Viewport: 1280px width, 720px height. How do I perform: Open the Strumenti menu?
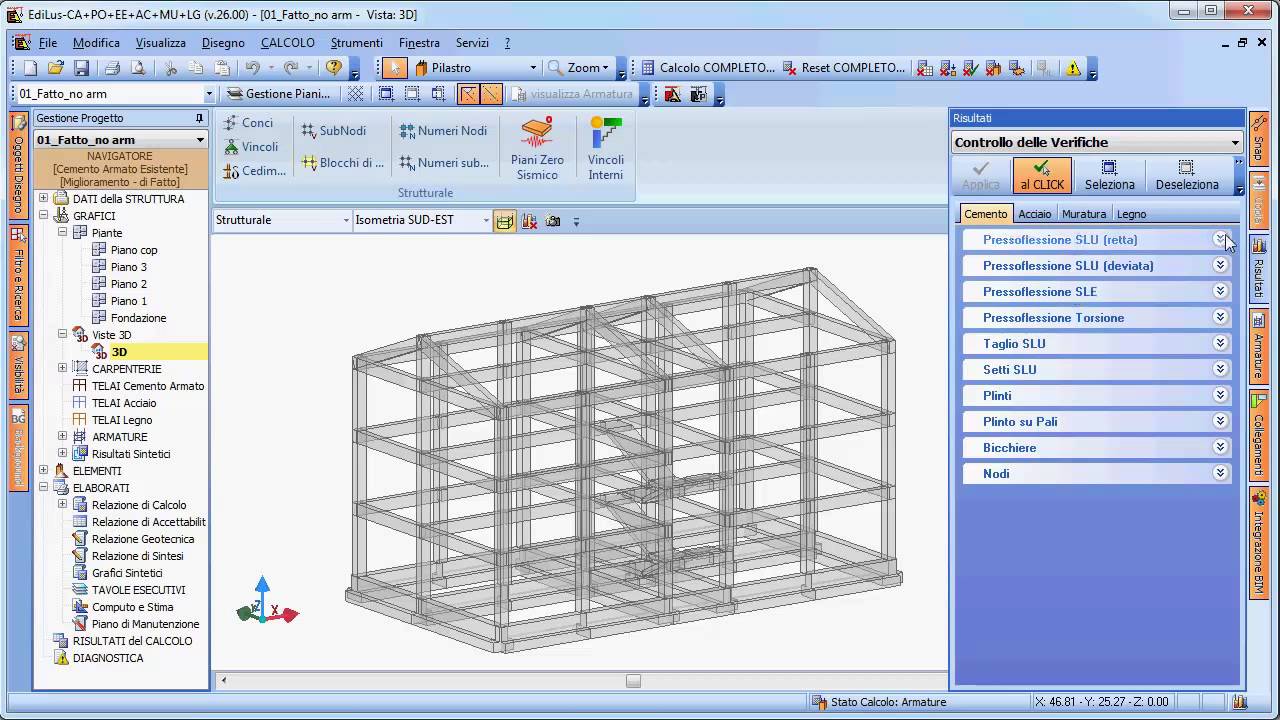[x=357, y=43]
